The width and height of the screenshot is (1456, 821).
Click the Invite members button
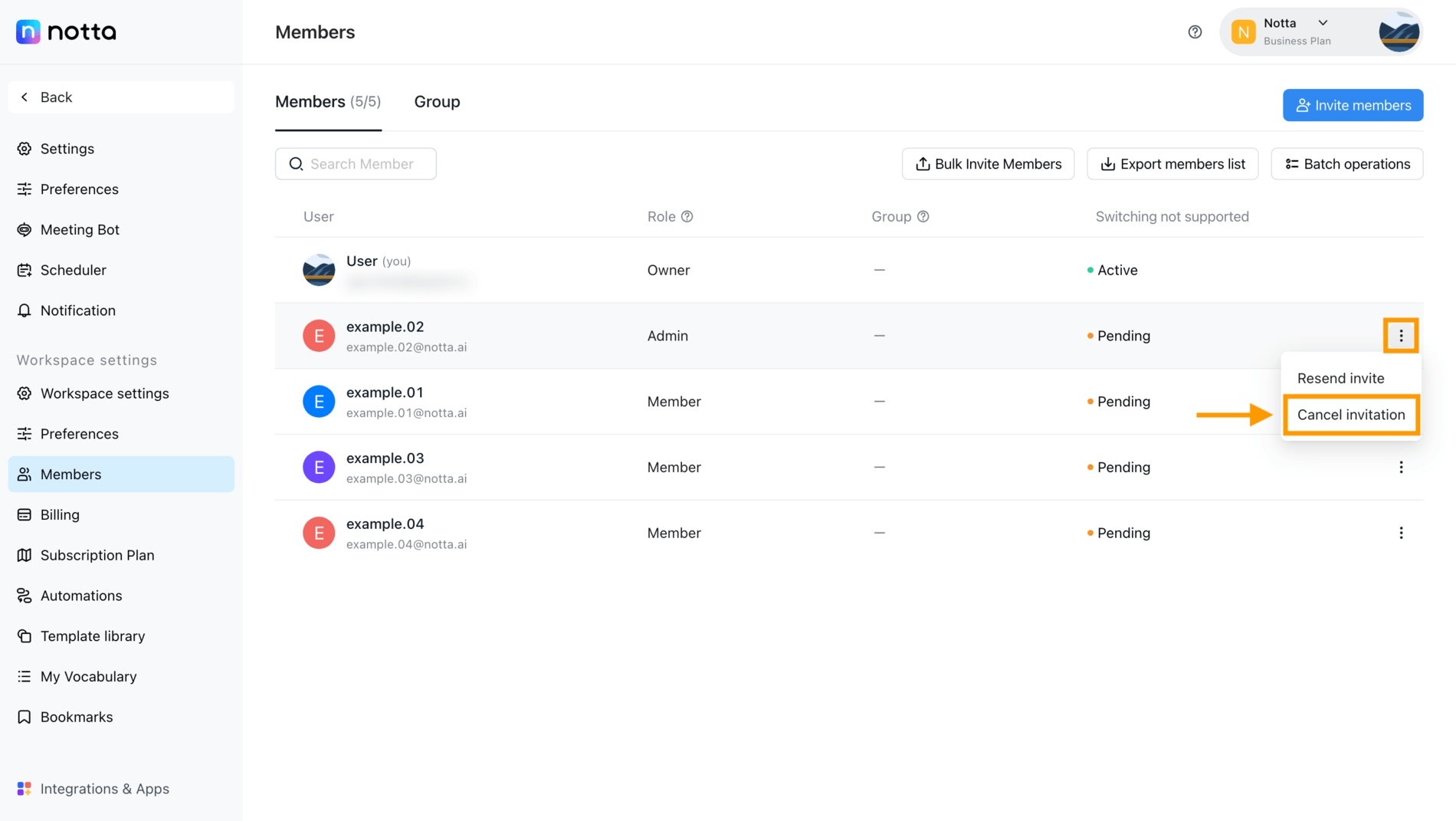pos(1353,106)
